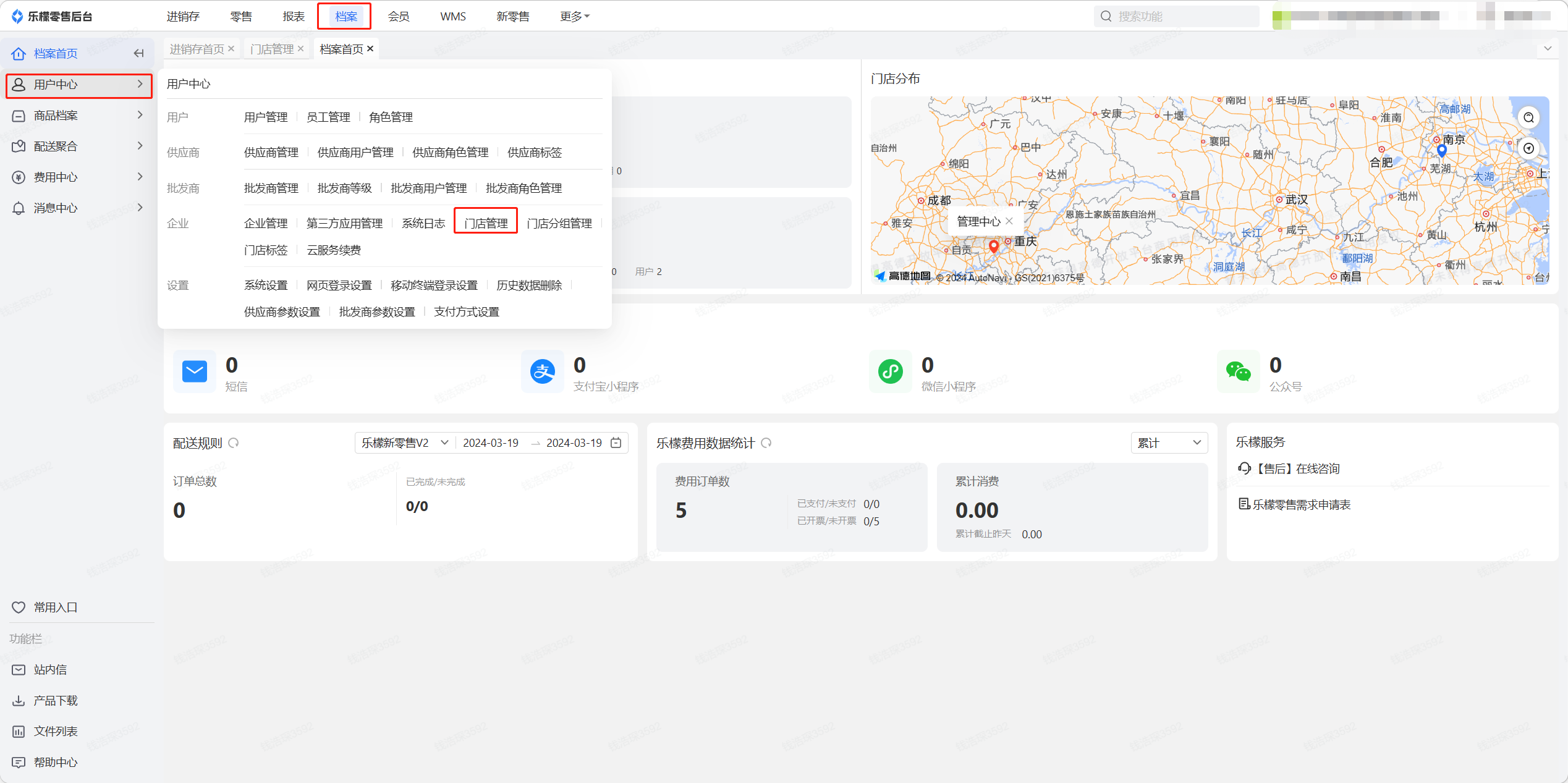
Task: Open 帮助中心 in the sidebar
Action: tap(55, 763)
